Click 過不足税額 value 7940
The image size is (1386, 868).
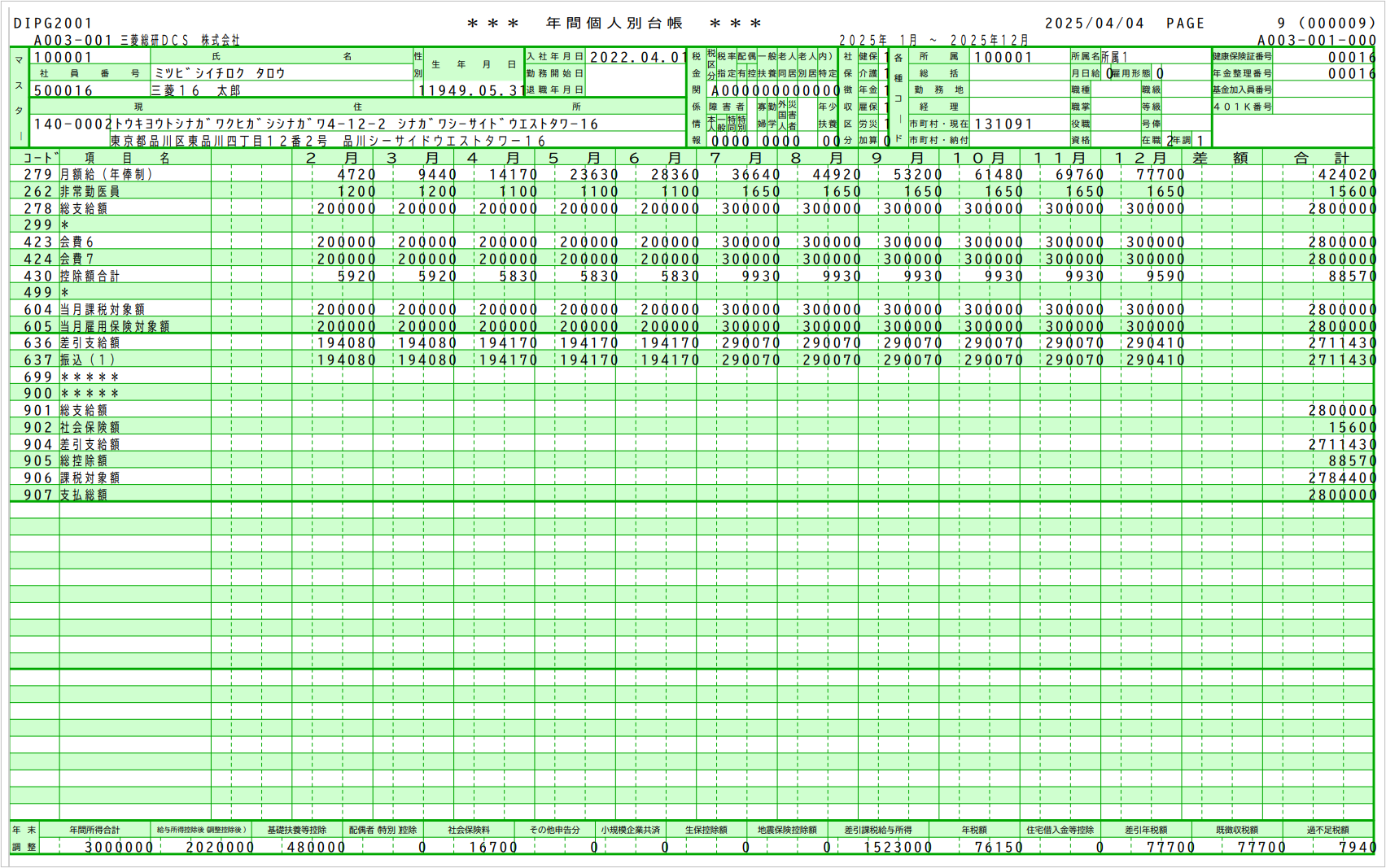click(1358, 847)
